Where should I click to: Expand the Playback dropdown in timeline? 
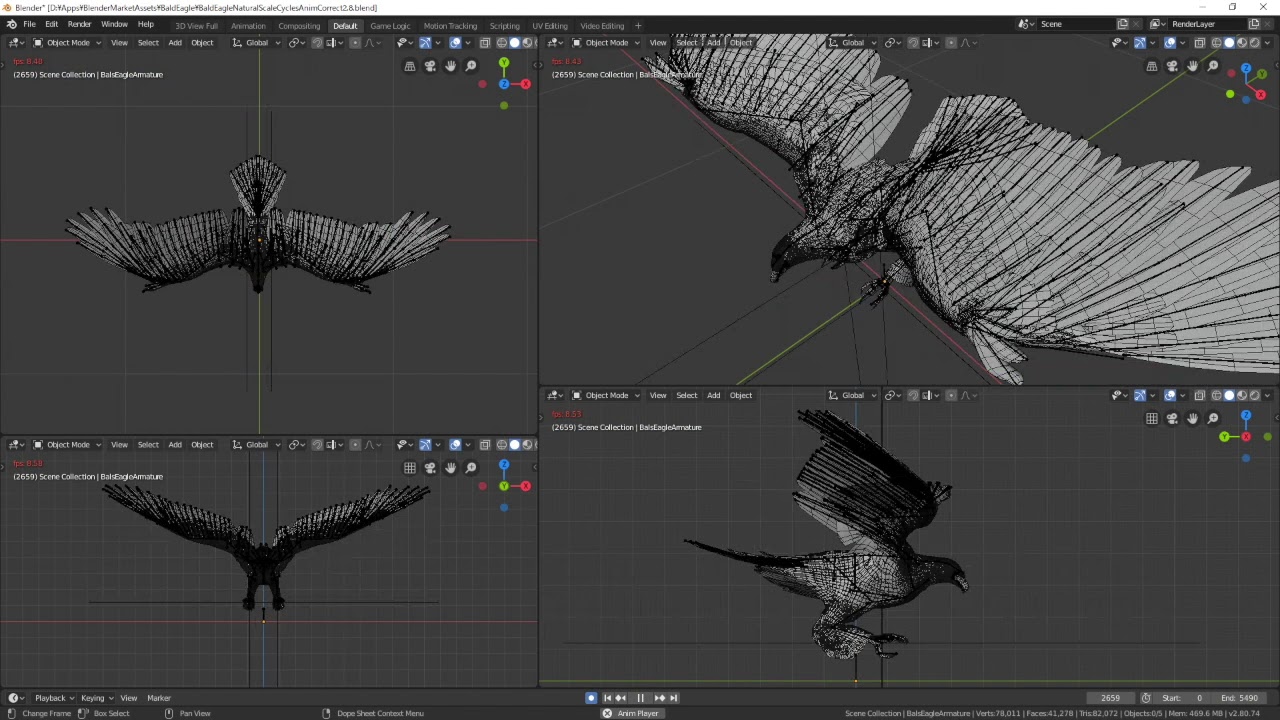click(x=54, y=698)
